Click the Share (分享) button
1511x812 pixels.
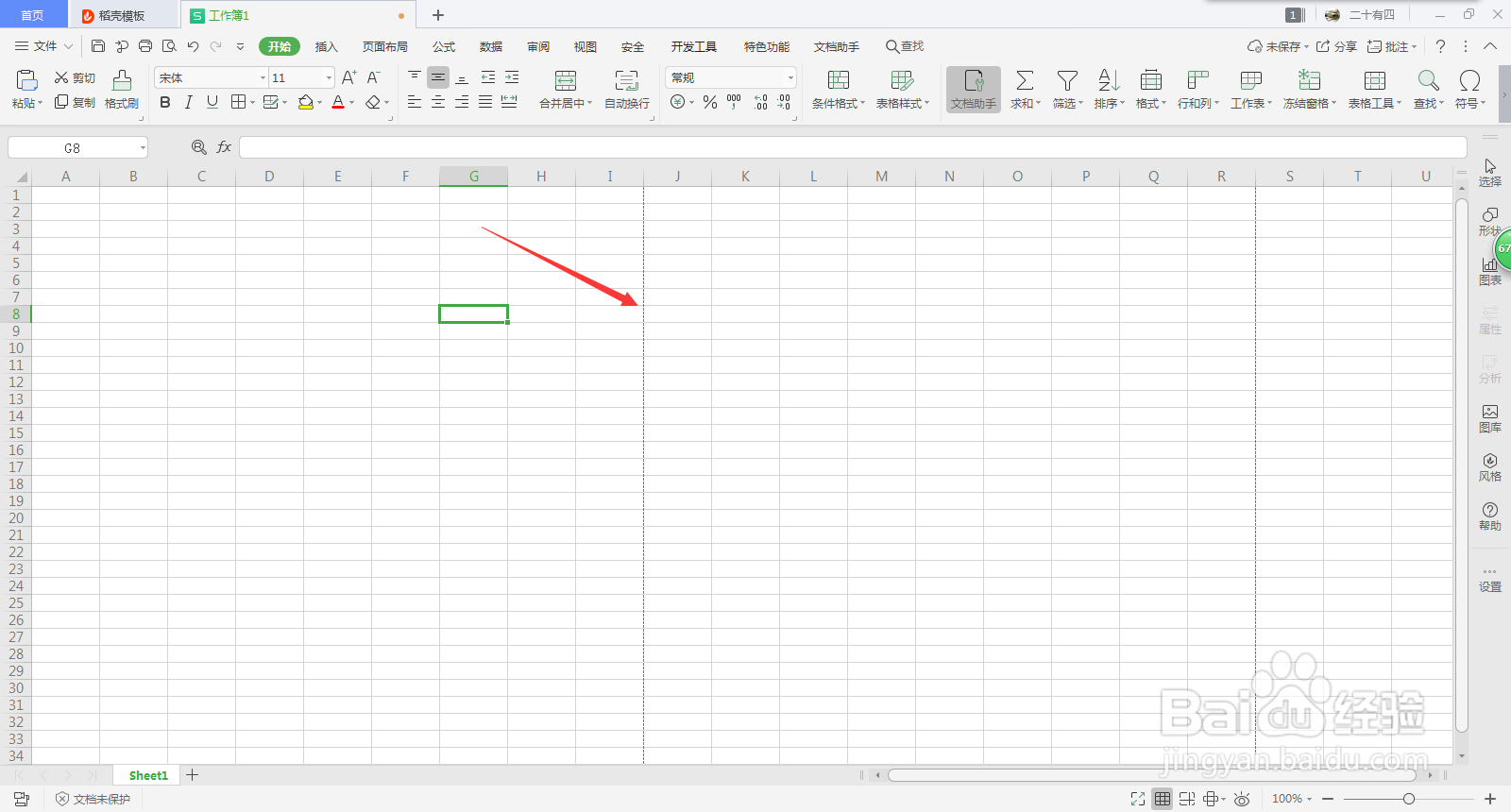[1336, 46]
